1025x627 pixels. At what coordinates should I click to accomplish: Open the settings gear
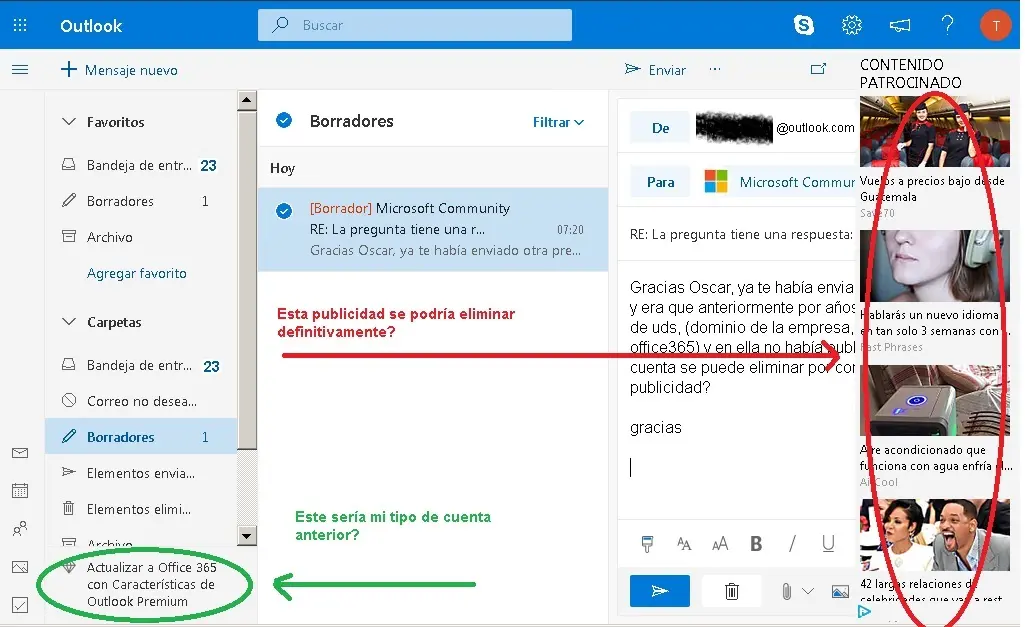pyautogui.click(x=851, y=25)
